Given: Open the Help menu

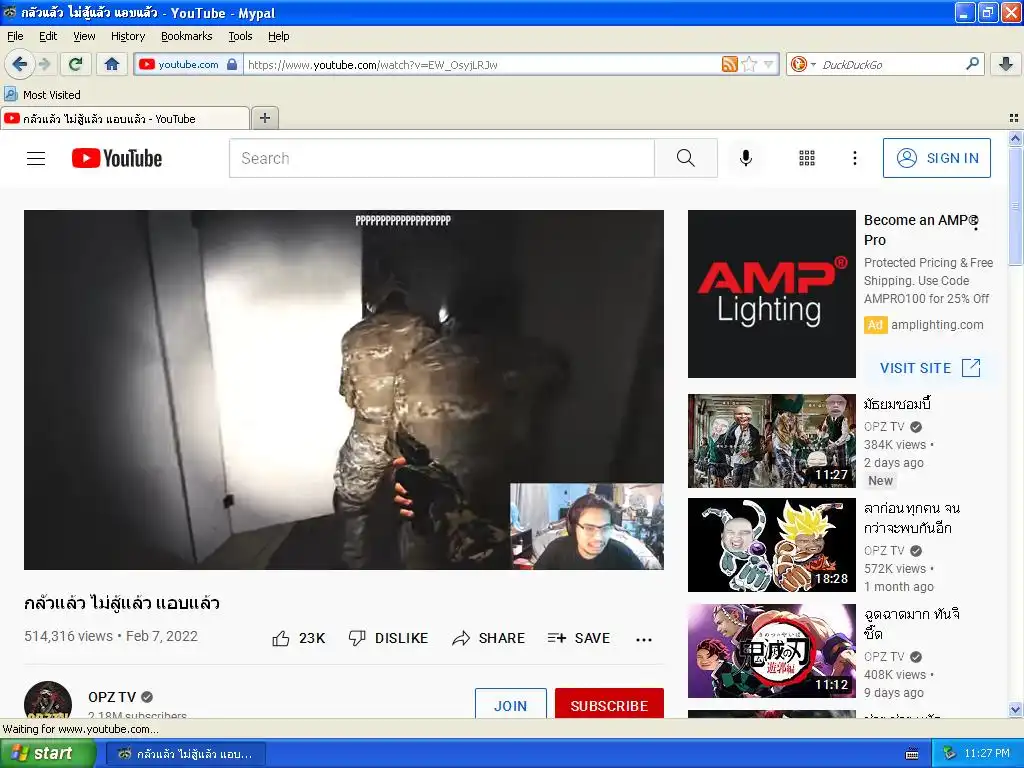Looking at the screenshot, I should click(278, 36).
